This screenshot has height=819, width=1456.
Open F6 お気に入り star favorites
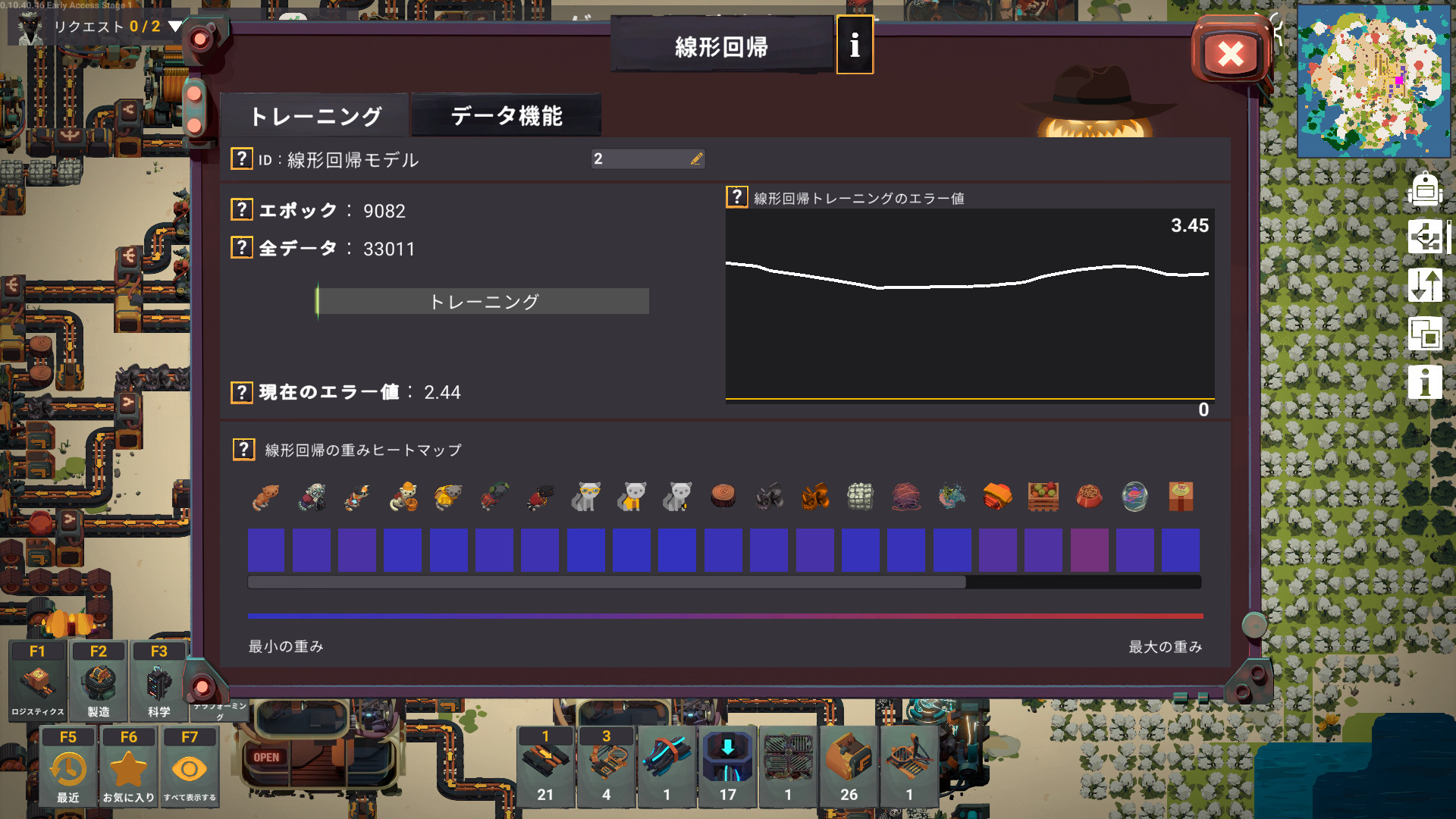coord(128,767)
